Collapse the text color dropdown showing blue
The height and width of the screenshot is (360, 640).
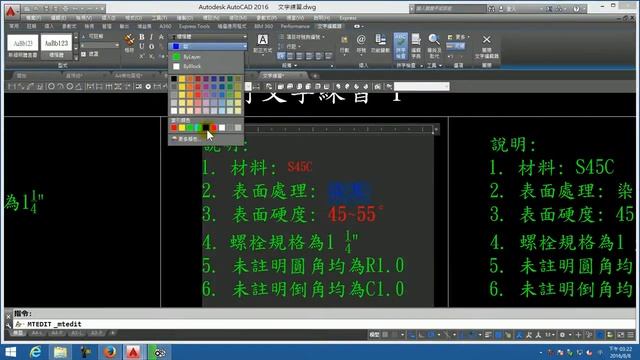tap(209, 46)
